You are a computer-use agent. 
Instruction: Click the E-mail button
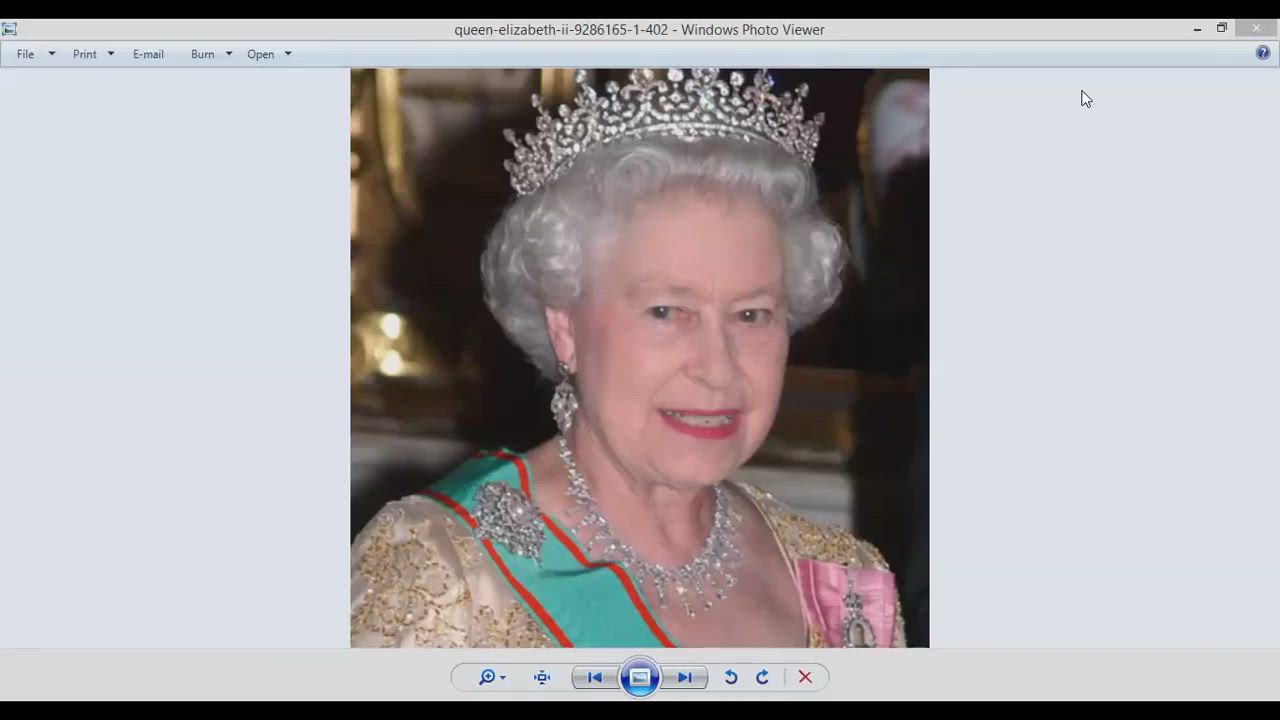148,54
